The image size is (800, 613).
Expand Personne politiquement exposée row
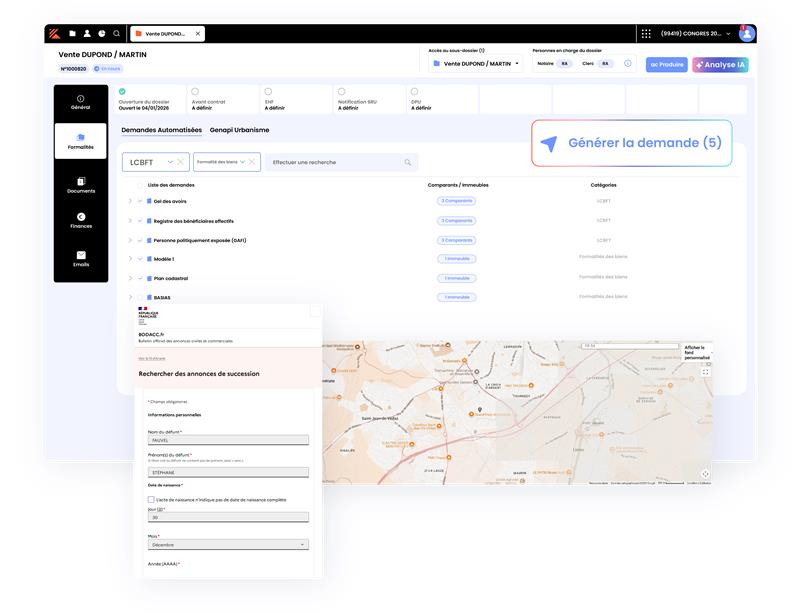(x=130, y=240)
